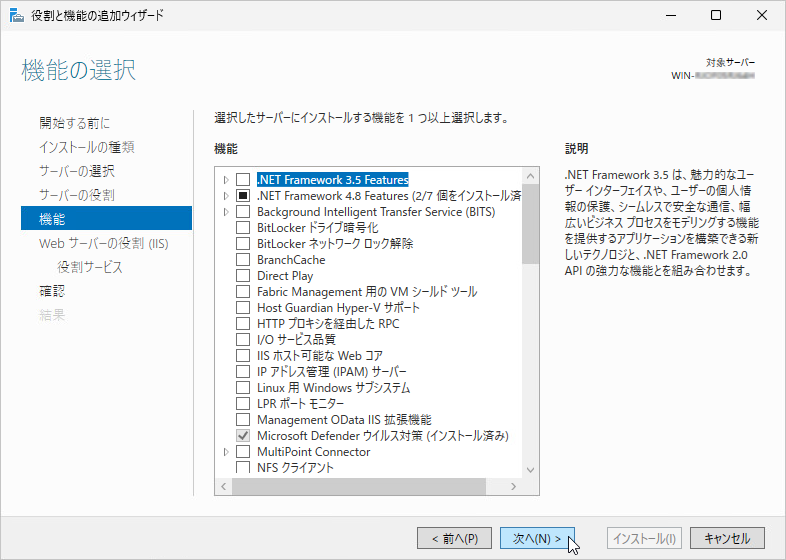Viewport: 786px width, 560px height.
Task: Open the 確認 step in sidebar
Action: [52, 291]
